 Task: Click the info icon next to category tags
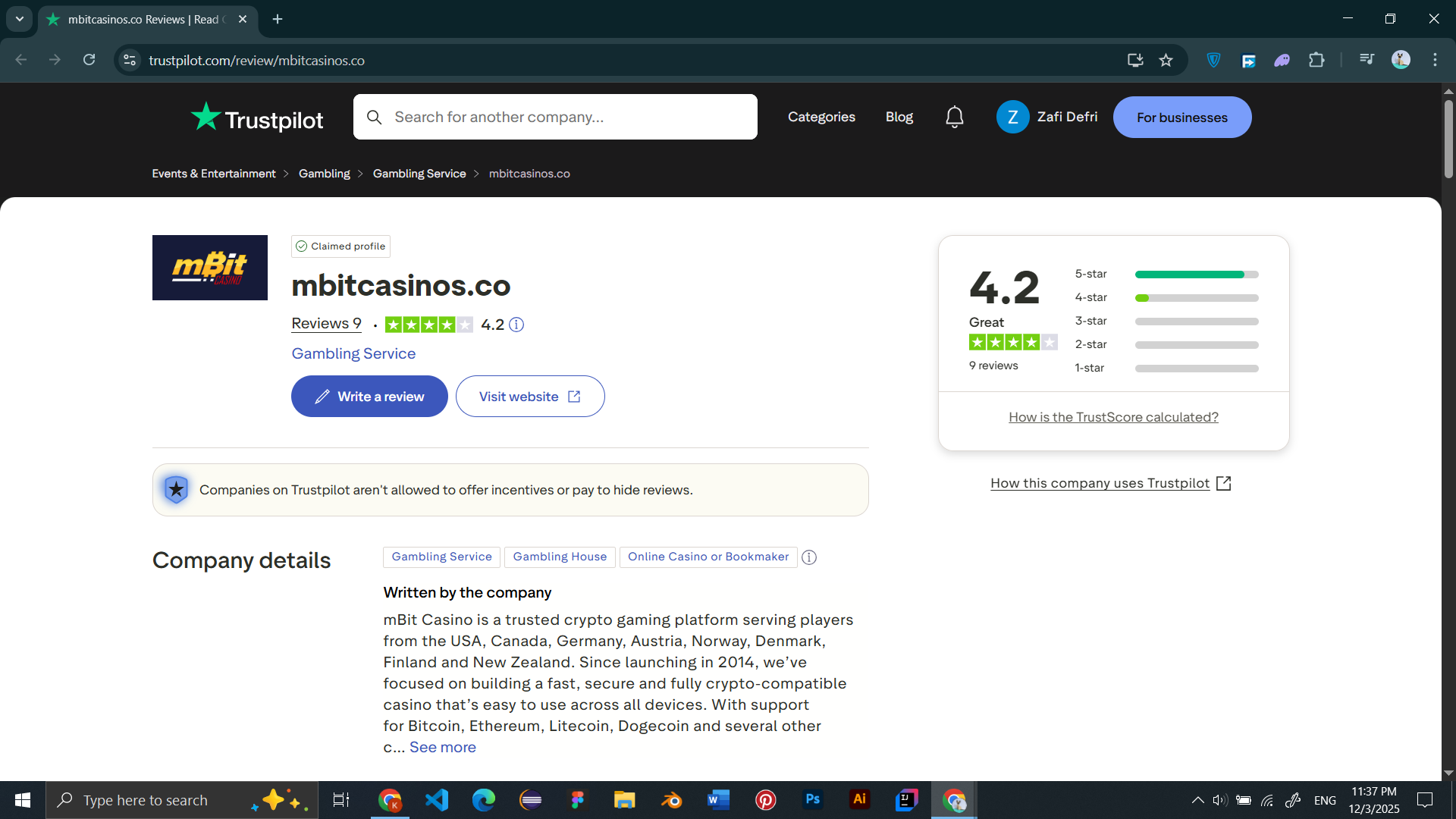point(809,557)
